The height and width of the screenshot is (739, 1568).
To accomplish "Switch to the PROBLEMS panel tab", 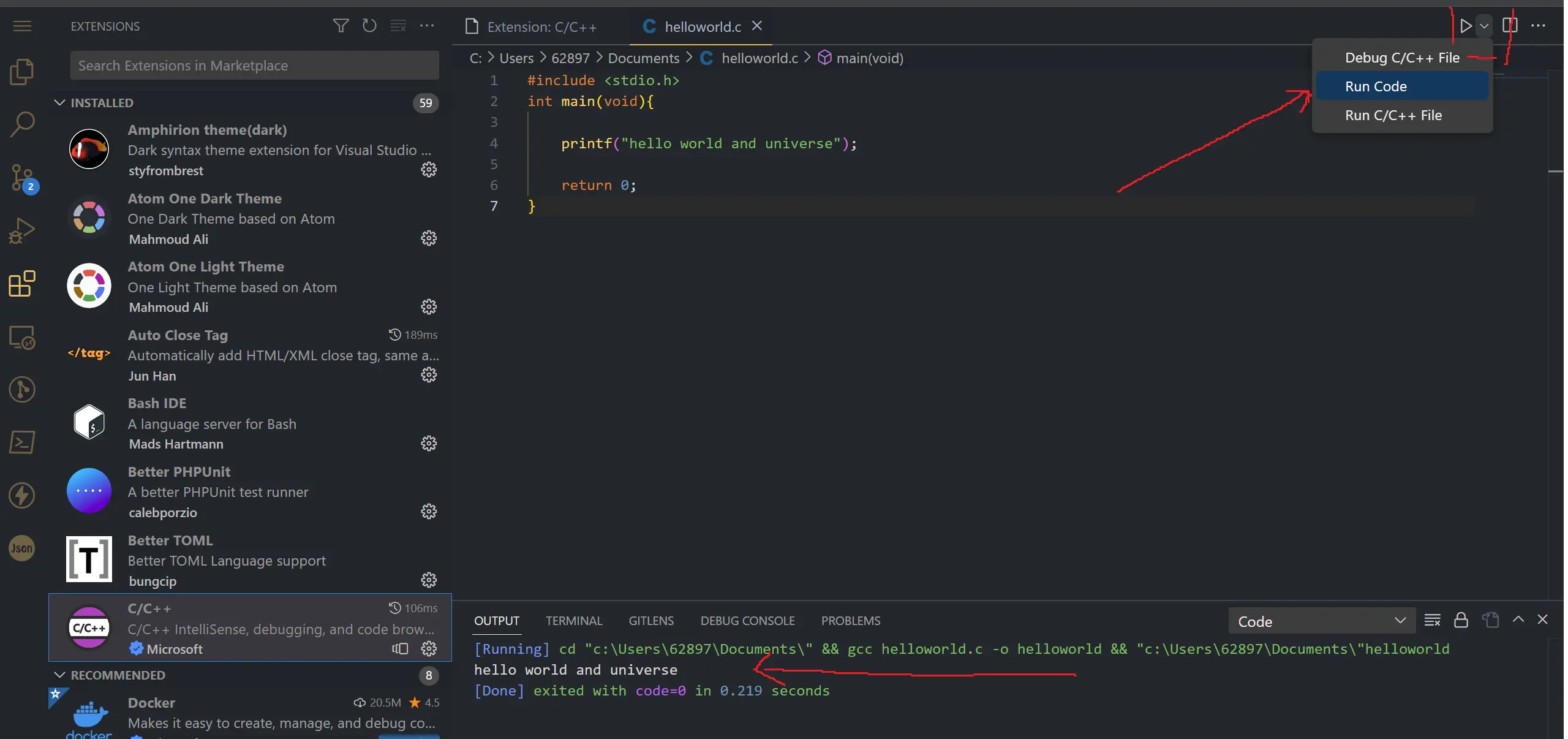I will 851,621.
